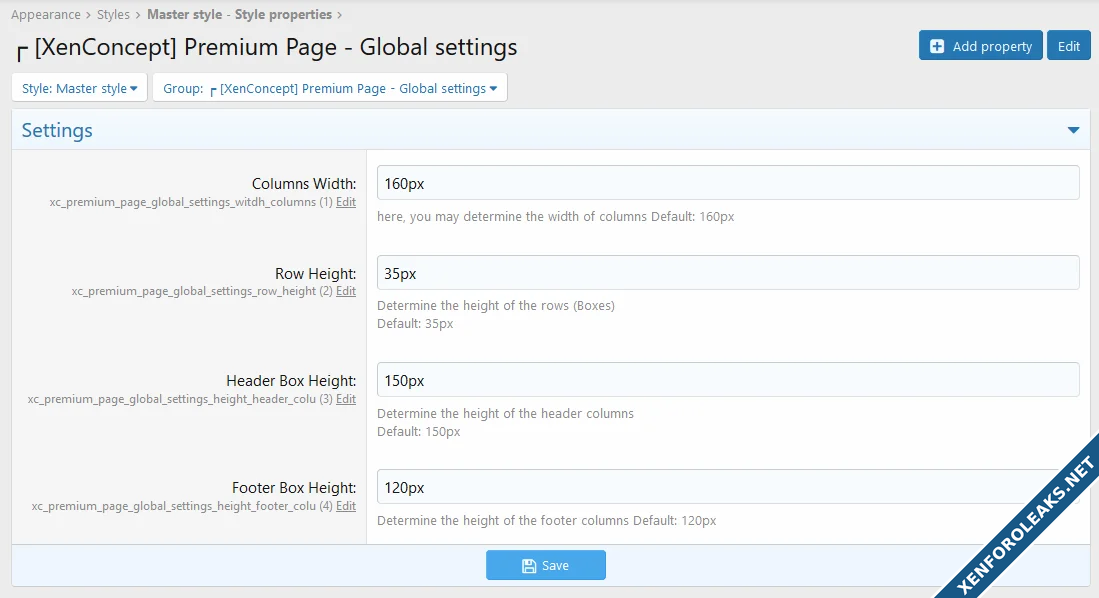Open the Style: Master style dropdown
This screenshot has height=598, width=1099.
coord(80,88)
